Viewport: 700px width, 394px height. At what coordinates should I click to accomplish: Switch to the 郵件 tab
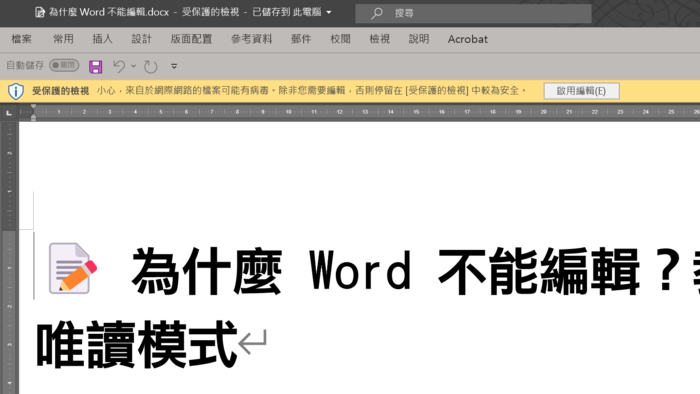[301, 39]
